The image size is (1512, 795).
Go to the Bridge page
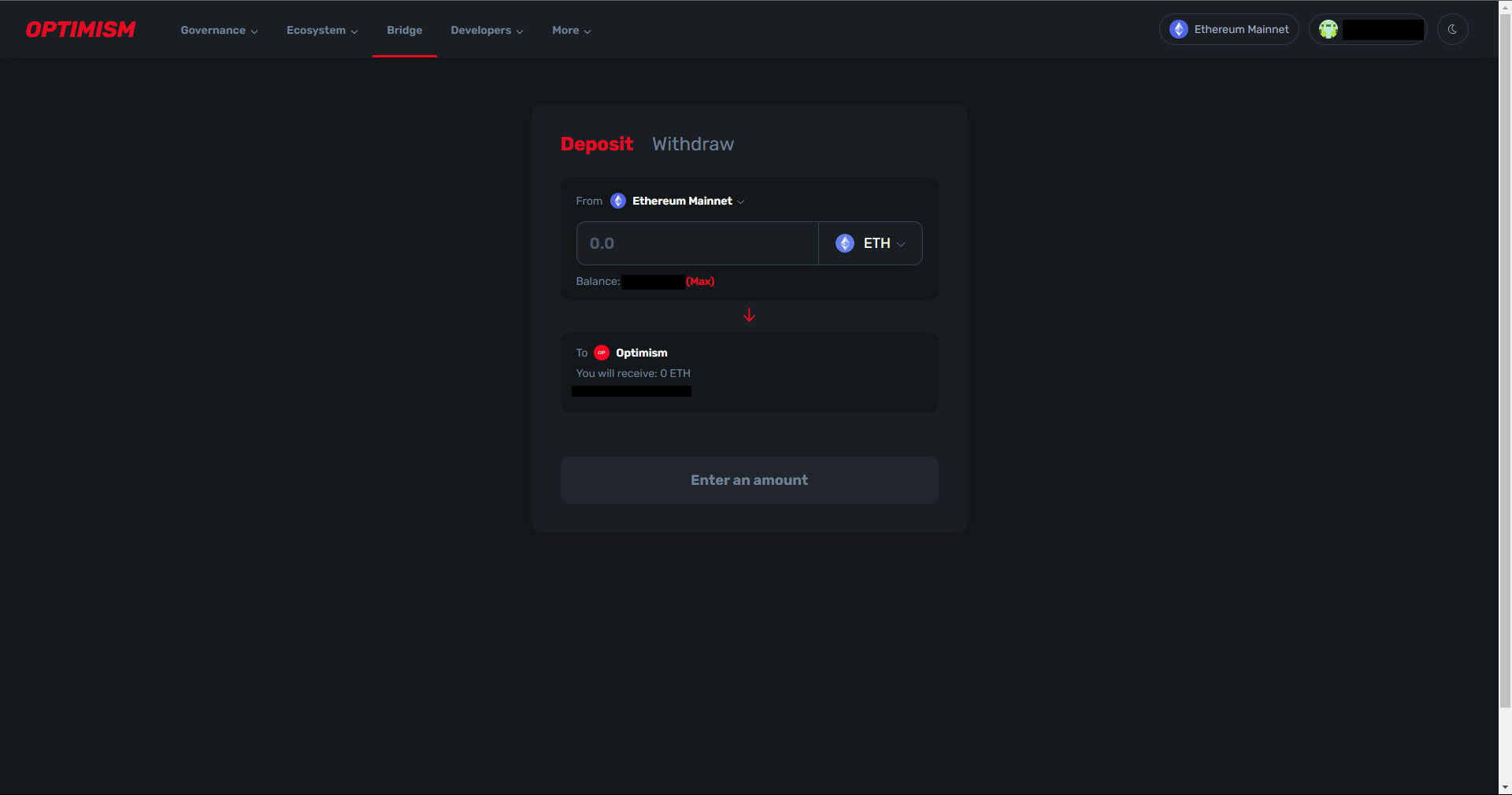(405, 30)
